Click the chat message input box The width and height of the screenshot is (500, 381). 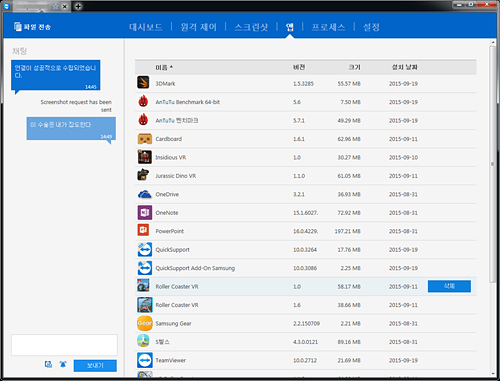coord(64,345)
